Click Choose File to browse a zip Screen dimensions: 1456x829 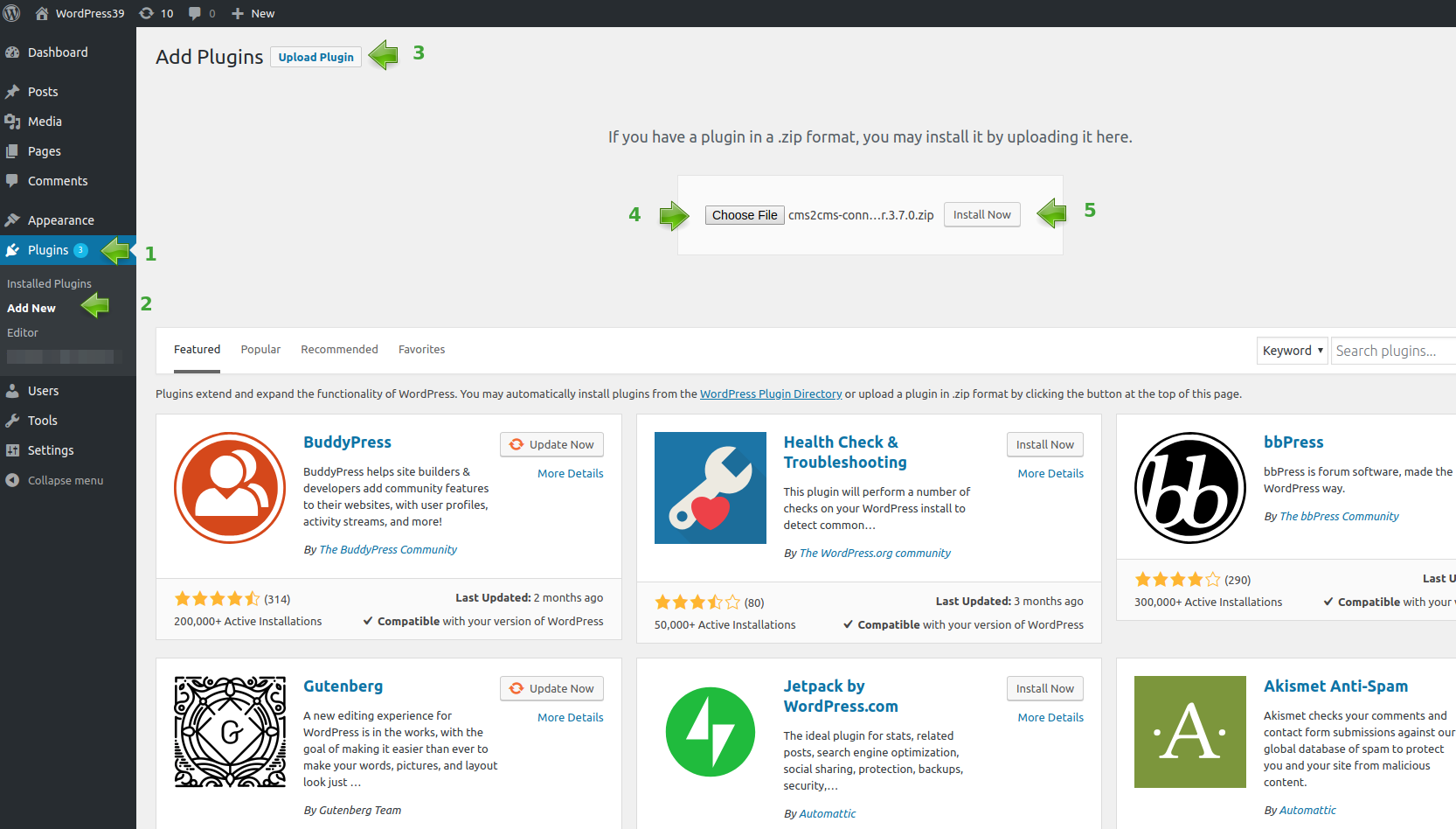click(745, 215)
